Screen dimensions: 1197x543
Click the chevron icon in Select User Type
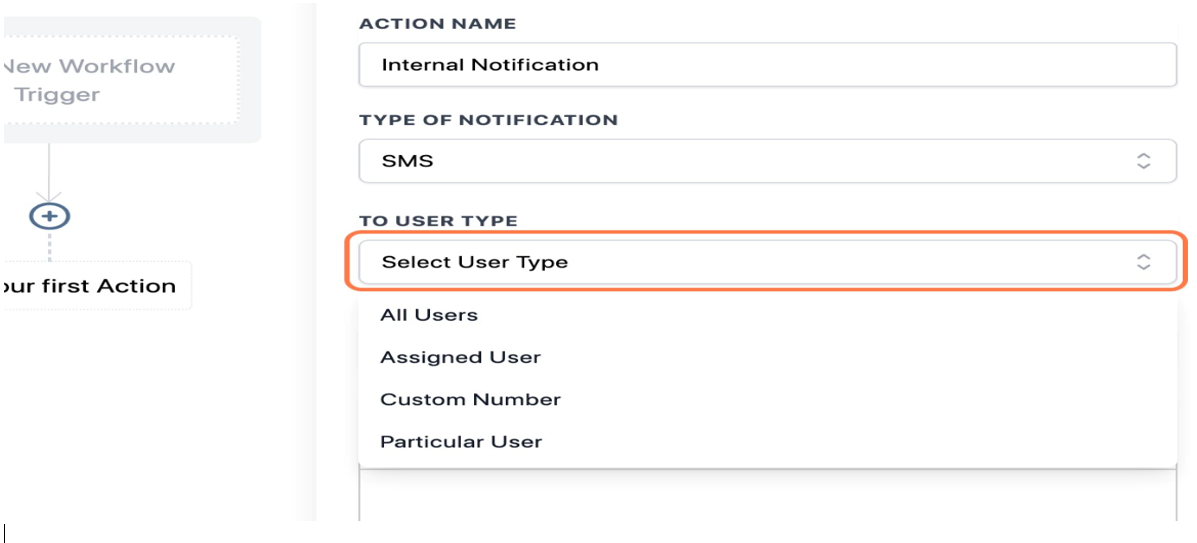(1143, 263)
